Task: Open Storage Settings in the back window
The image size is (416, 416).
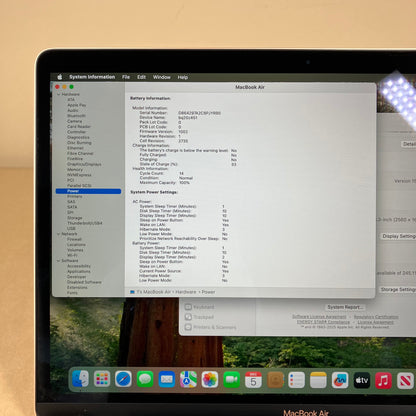Action: tap(397, 290)
